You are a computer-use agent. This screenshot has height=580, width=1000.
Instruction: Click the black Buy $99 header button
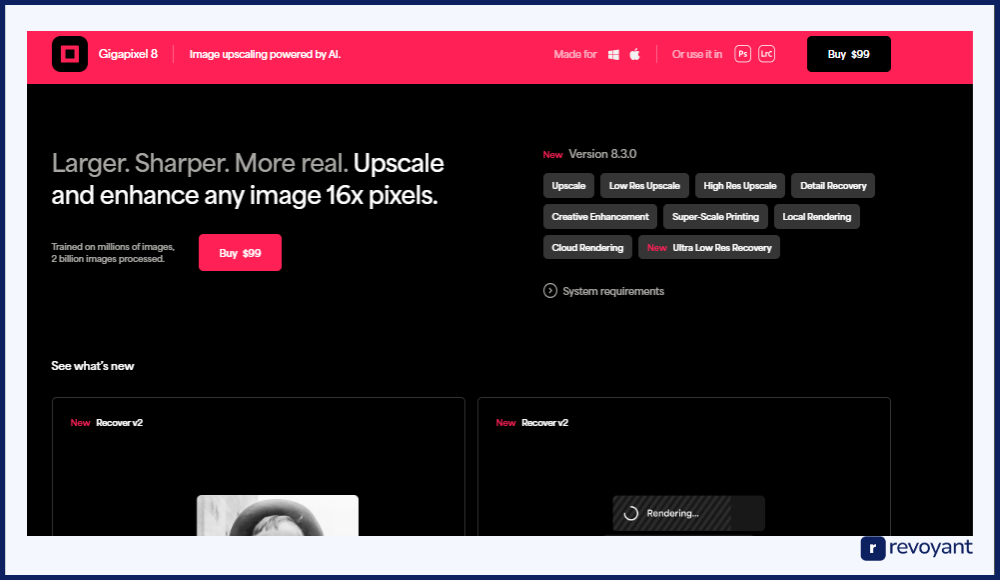pos(848,54)
